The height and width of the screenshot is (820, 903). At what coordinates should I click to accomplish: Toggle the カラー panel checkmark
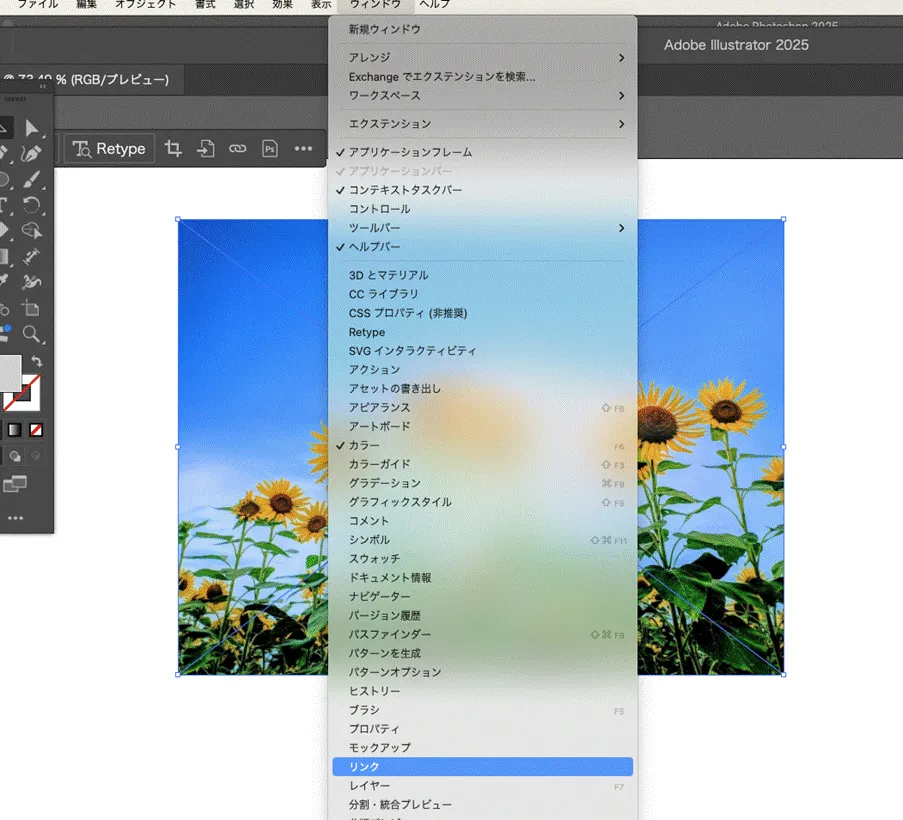pos(365,446)
